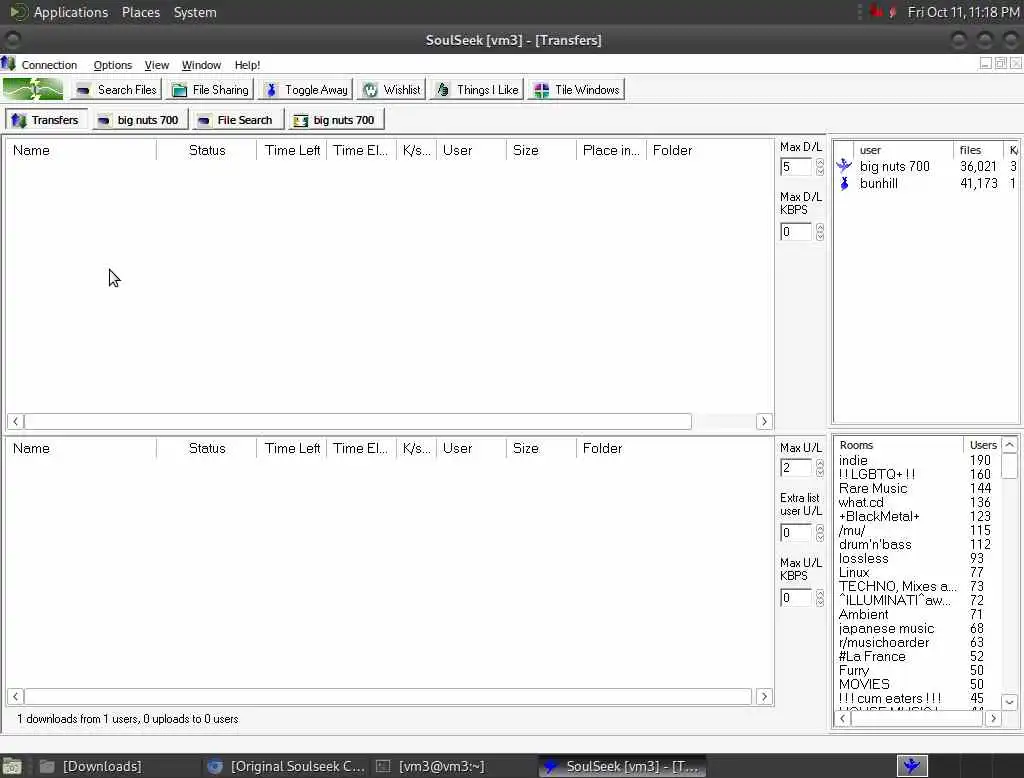Viewport: 1024px width, 778px height.
Task: Open Help! menu
Action: pos(247,65)
